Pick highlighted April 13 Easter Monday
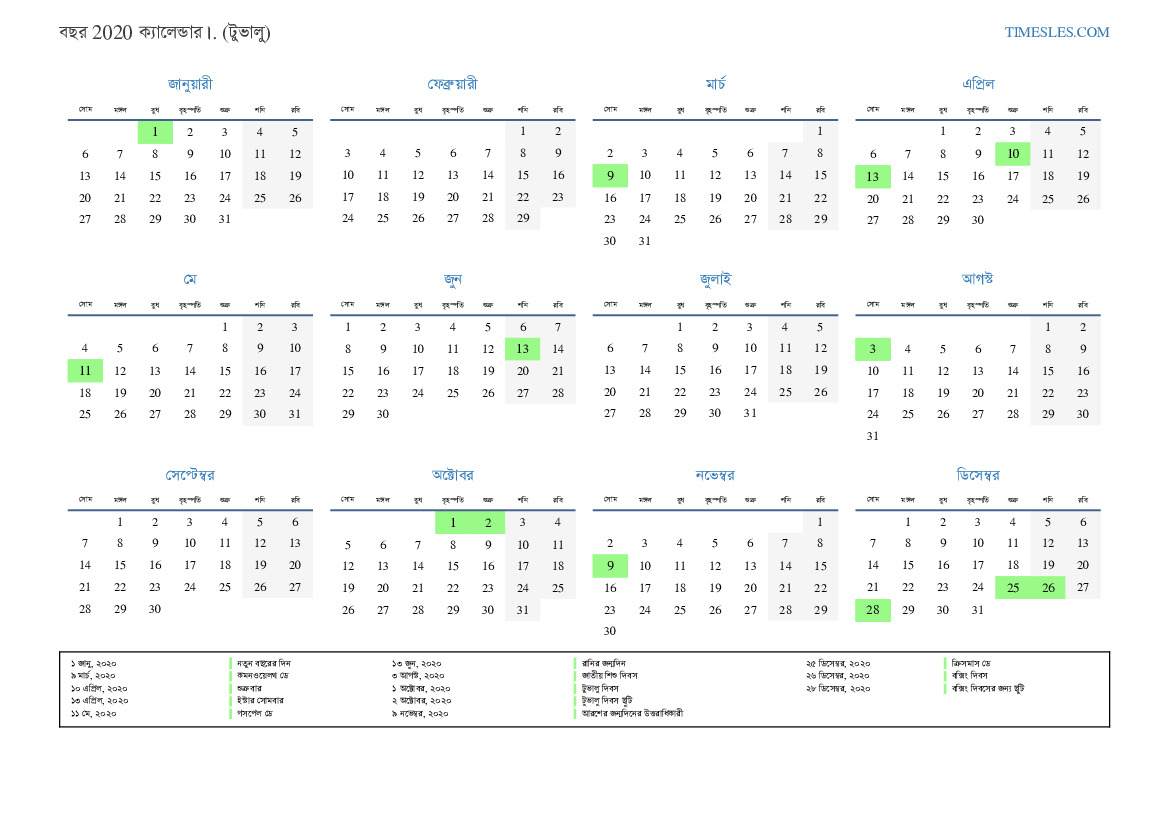Image resolution: width=1169 pixels, height=827 pixels. coord(872,176)
